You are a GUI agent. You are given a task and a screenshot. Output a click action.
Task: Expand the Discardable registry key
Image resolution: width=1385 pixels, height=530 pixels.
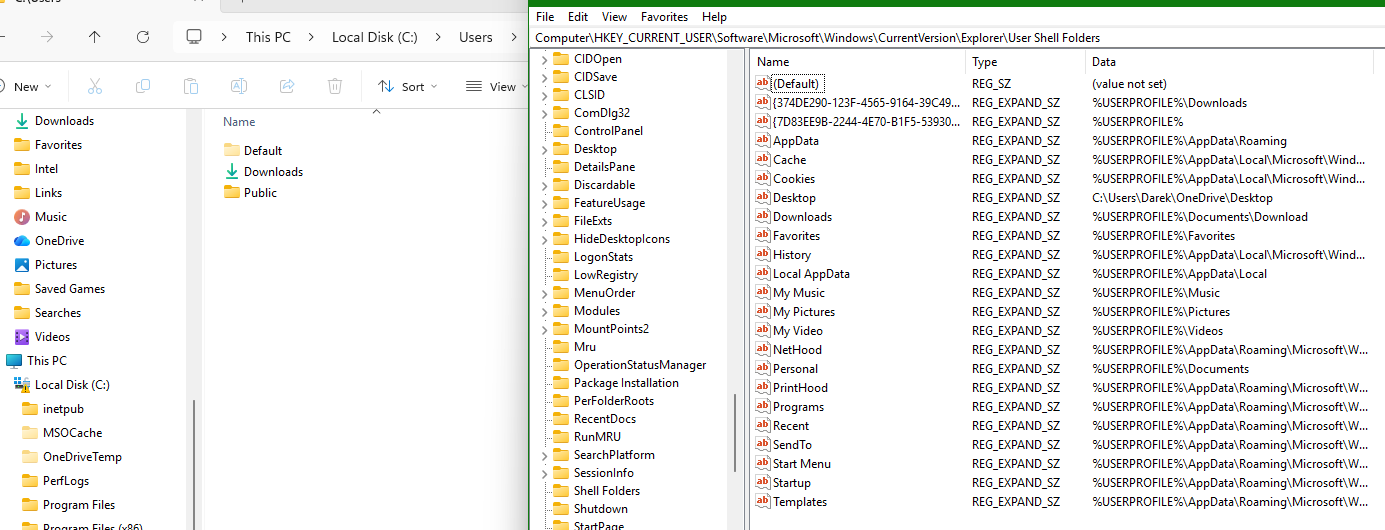click(x=545, y=185)
